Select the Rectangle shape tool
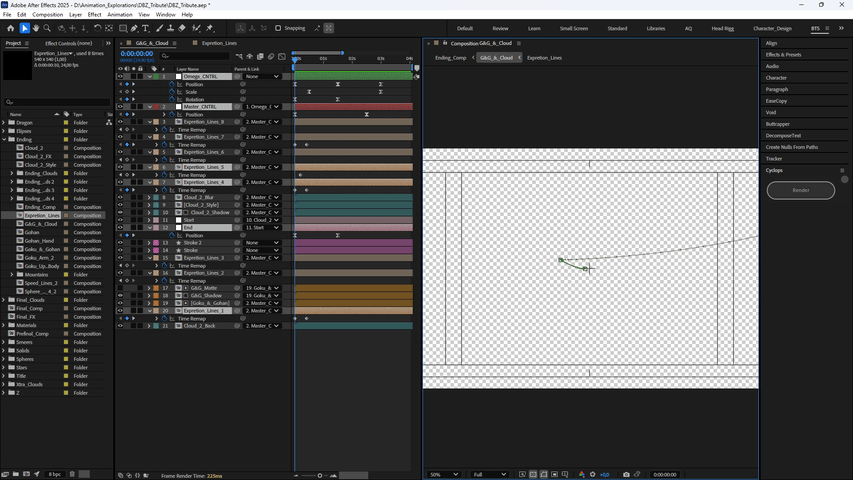 click(x=123, y=28)
